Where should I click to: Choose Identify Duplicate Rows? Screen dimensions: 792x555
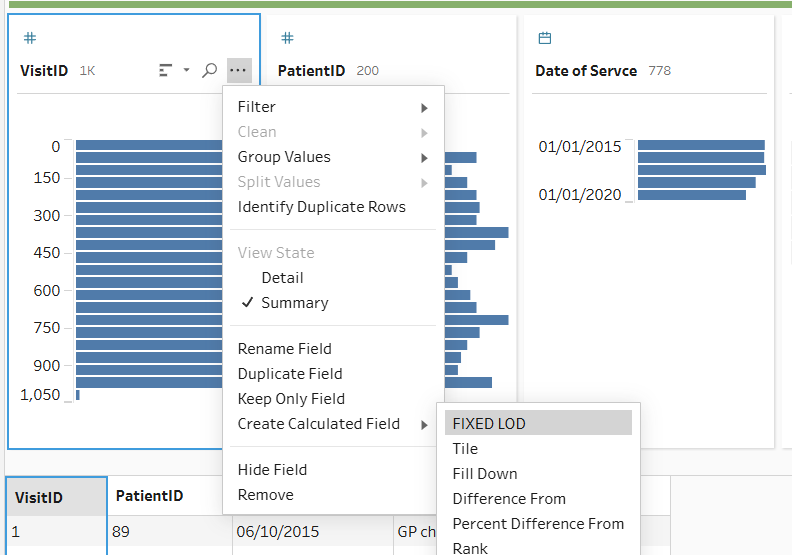tap(321, 207)
